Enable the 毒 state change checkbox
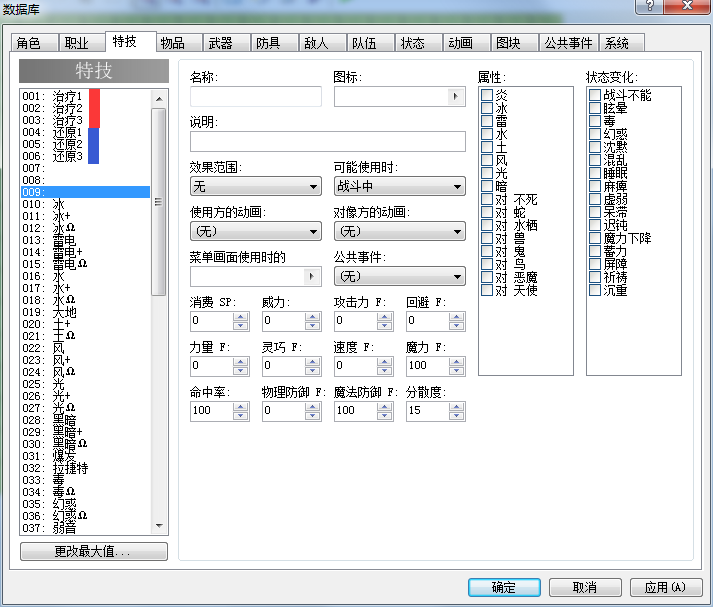The width and height of the screenshot is (713, 607). tap(595, 120)
